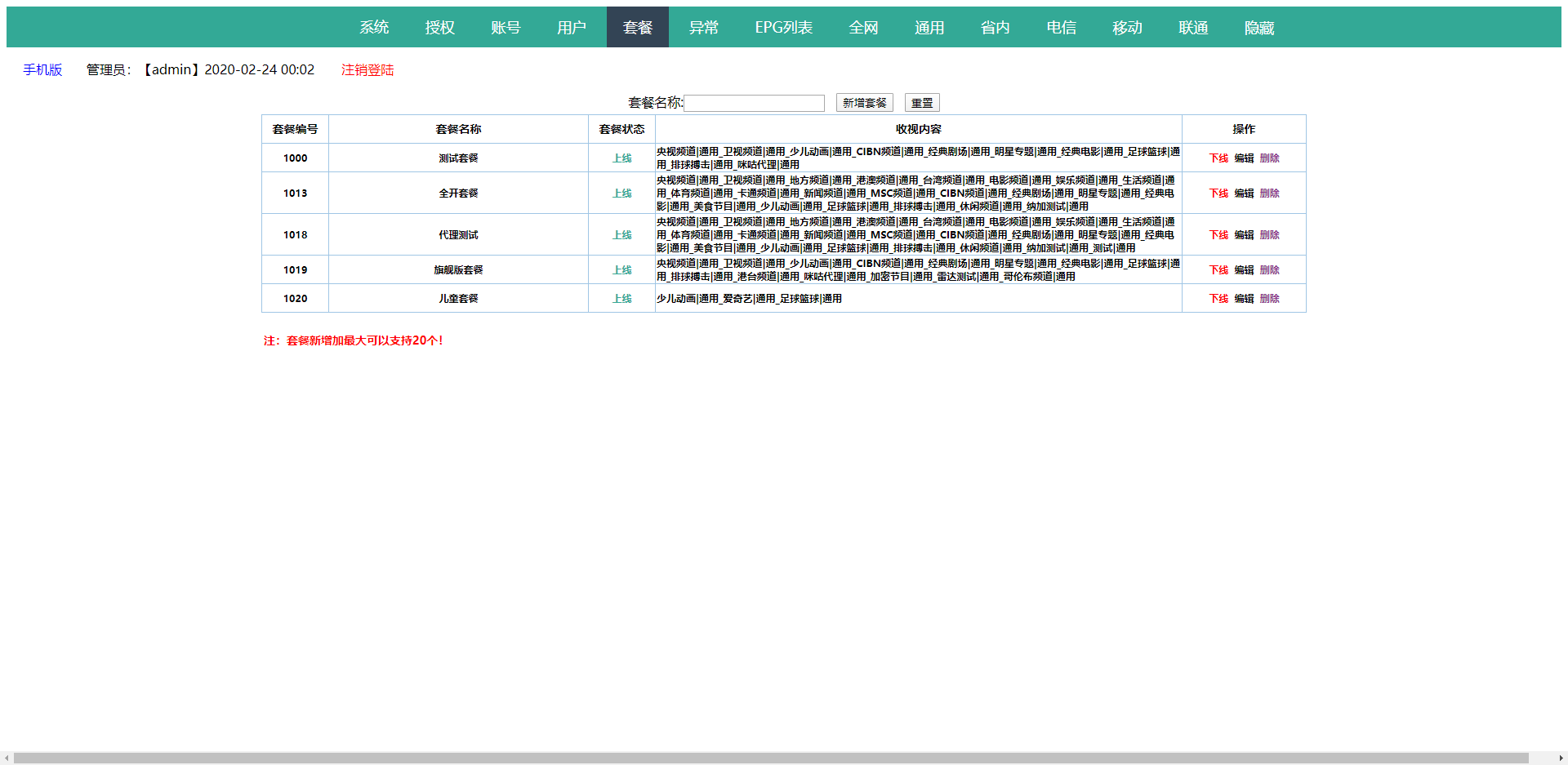
Task: Edit the 儿童套餐 package 1020
Action: point(1244,299)
